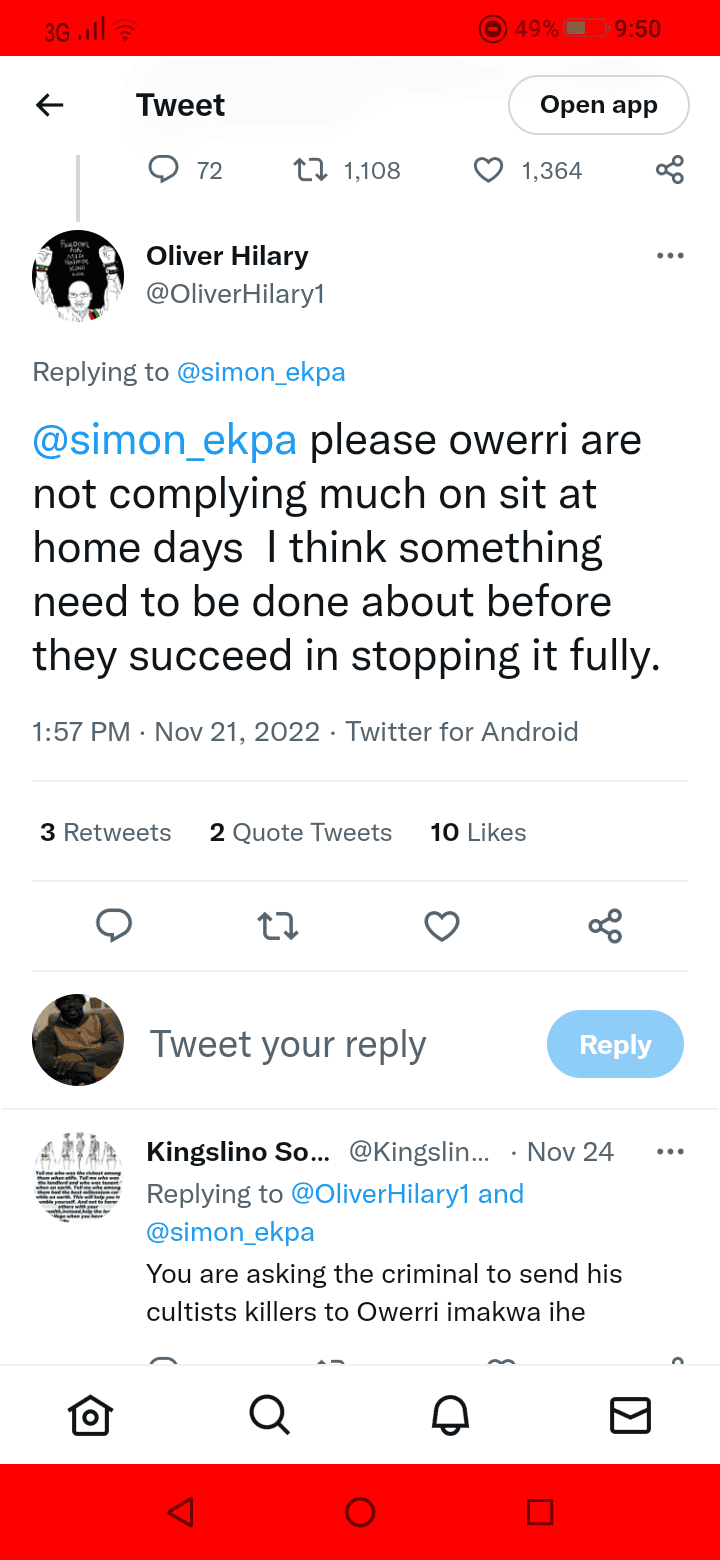Tap reply icon under Oliver Hilary's tweet

coord(114,925)
